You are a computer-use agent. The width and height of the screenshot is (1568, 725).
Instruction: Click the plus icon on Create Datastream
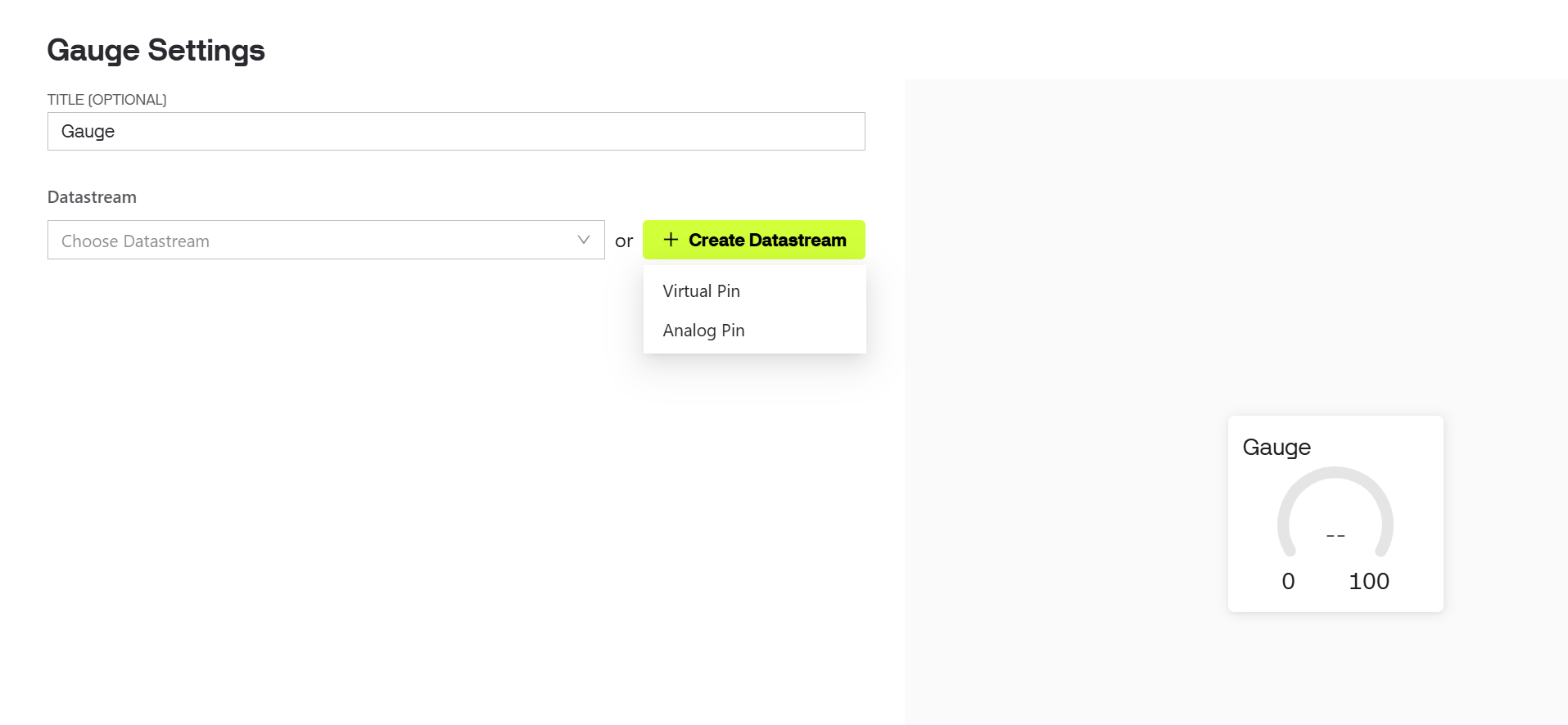[x=671, y=240]
